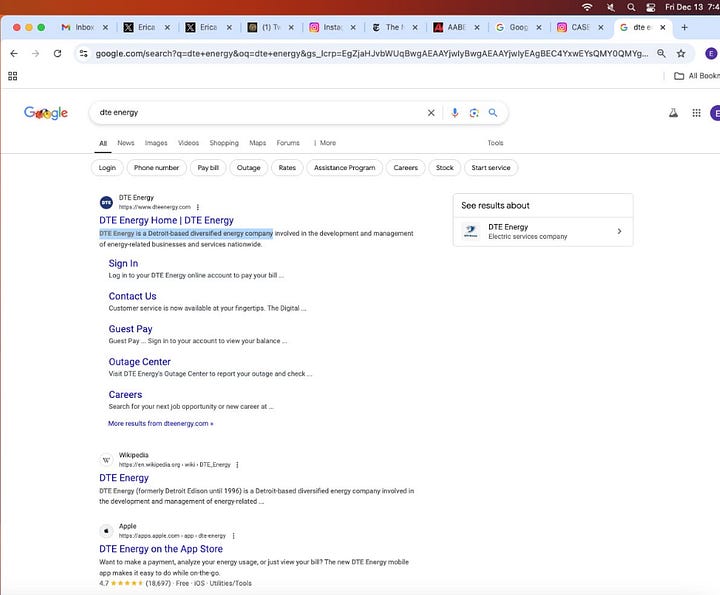Open Search Labs flask icon
720x595 pixels.
673,113
